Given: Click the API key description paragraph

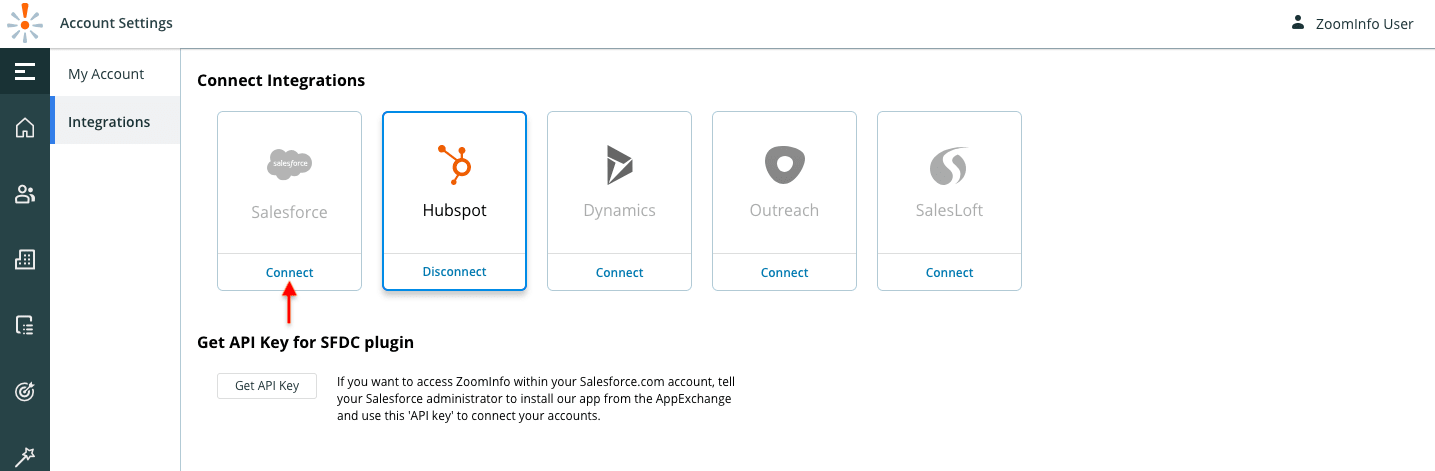Looking at the screenshot, I should coord(536,398).
